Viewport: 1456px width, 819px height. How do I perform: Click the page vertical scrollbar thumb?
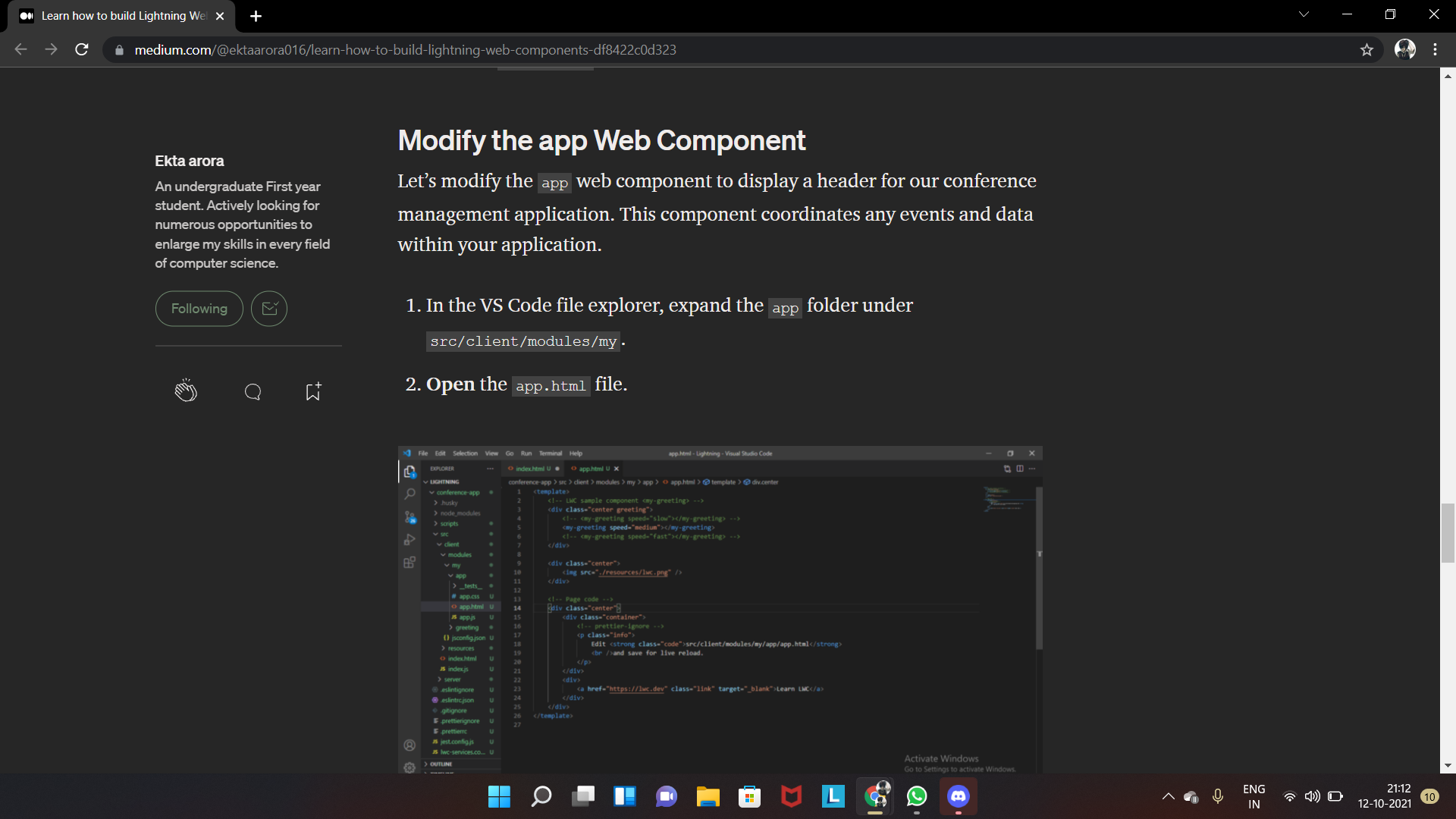[x=1448, y=532]
